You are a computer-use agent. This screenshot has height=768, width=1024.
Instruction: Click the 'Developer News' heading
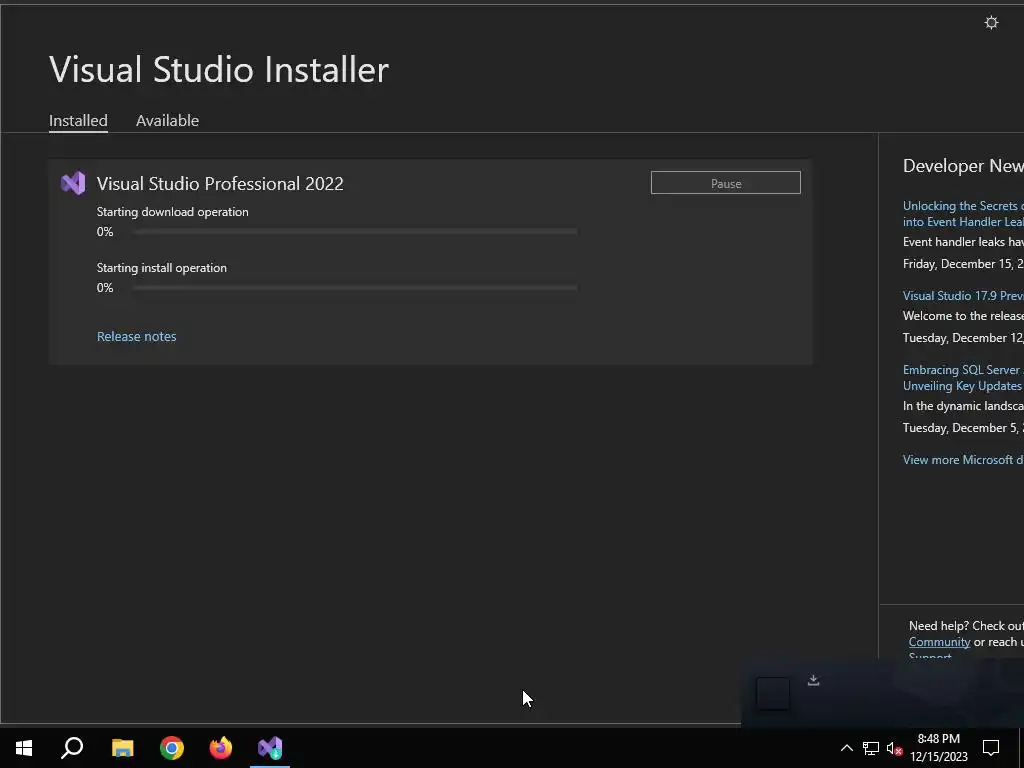coord(963,166)
